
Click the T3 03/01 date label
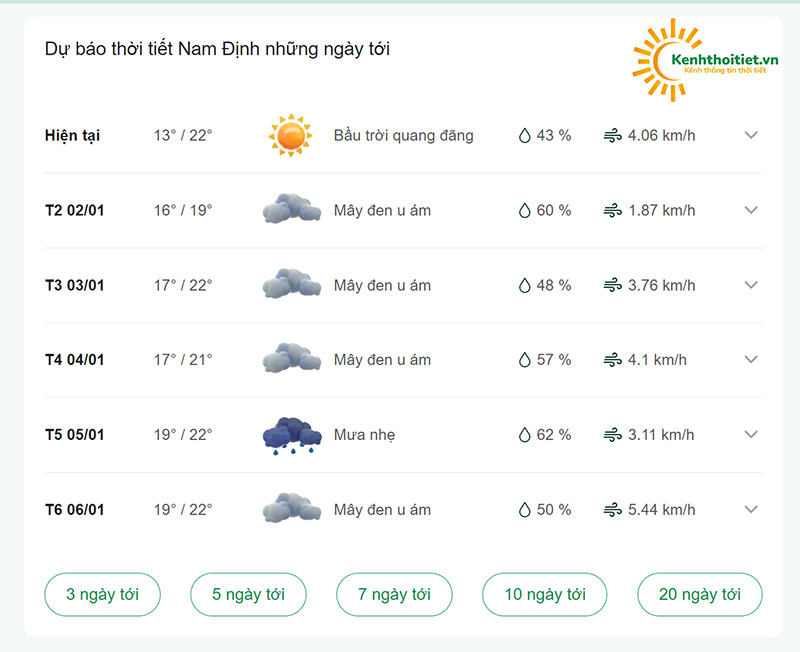coord(74,285)
